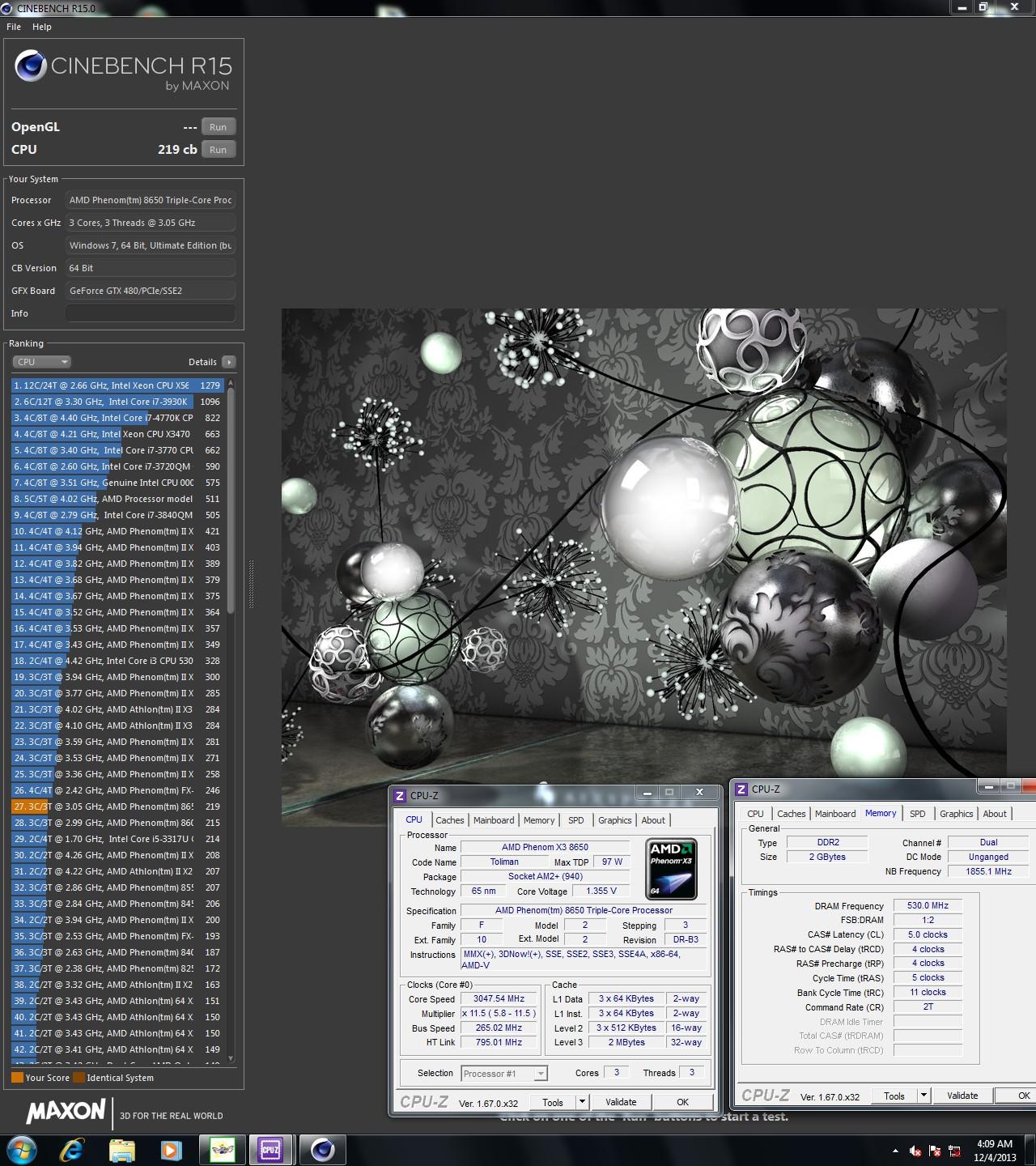Select CPU tab in right CPU-Z window
1036x1166 pixels.
point(755,814)
